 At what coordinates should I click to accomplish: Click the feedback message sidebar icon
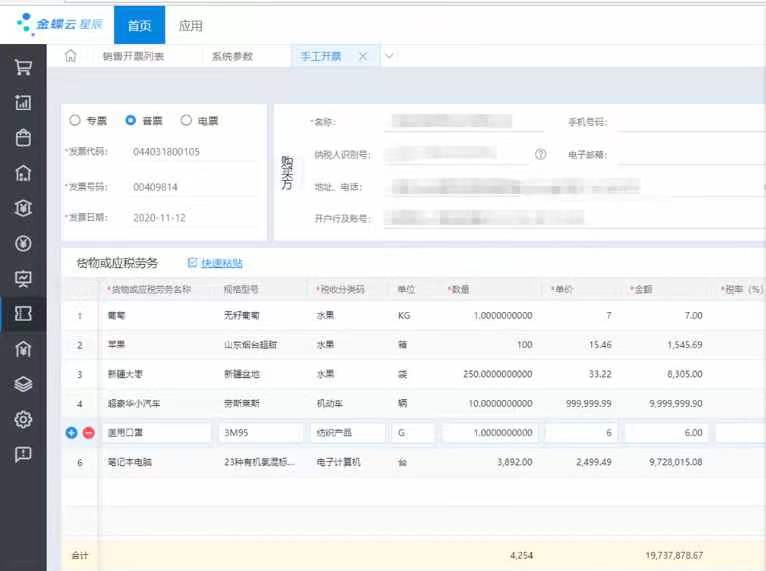pos(23,454)
